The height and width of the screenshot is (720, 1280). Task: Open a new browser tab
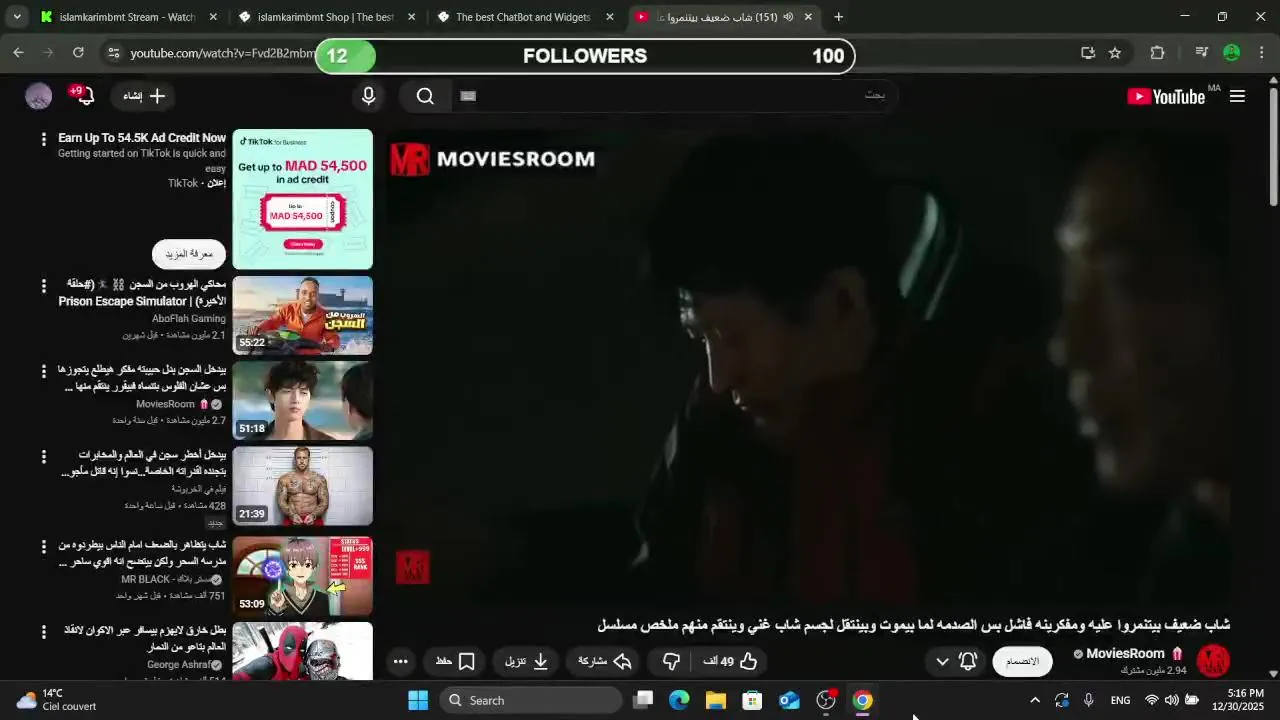coord(838,17)
